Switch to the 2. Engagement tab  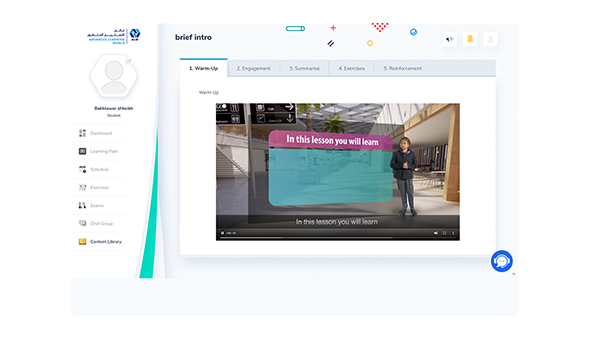[254, 68]
